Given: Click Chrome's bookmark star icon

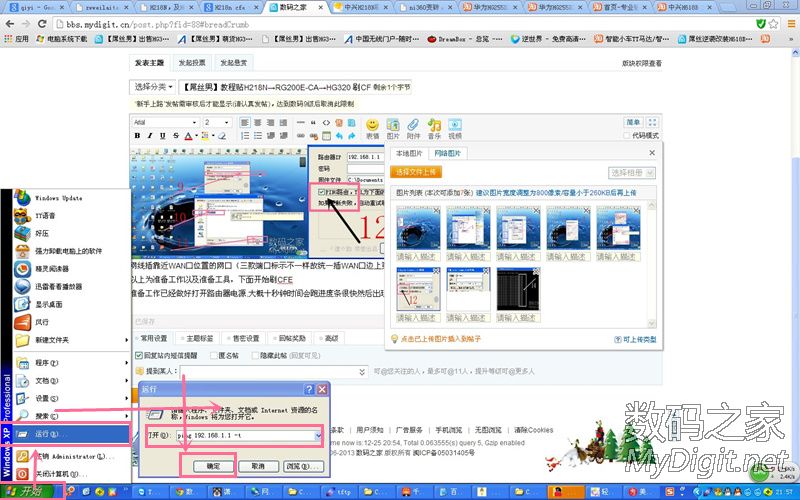Looking at the screenshot, I should (x=773, y=24).
